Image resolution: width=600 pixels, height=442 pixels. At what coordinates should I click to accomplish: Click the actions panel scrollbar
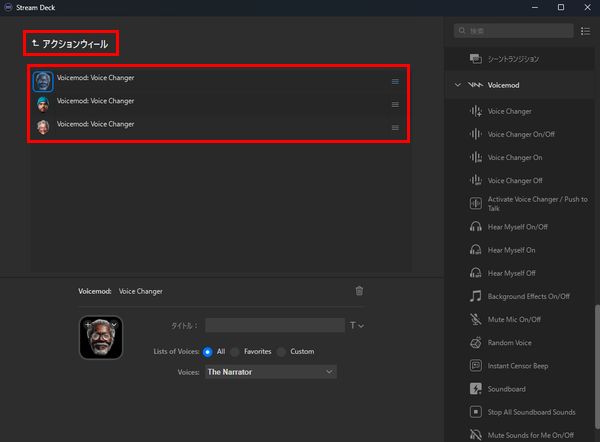tap(597, 367)
